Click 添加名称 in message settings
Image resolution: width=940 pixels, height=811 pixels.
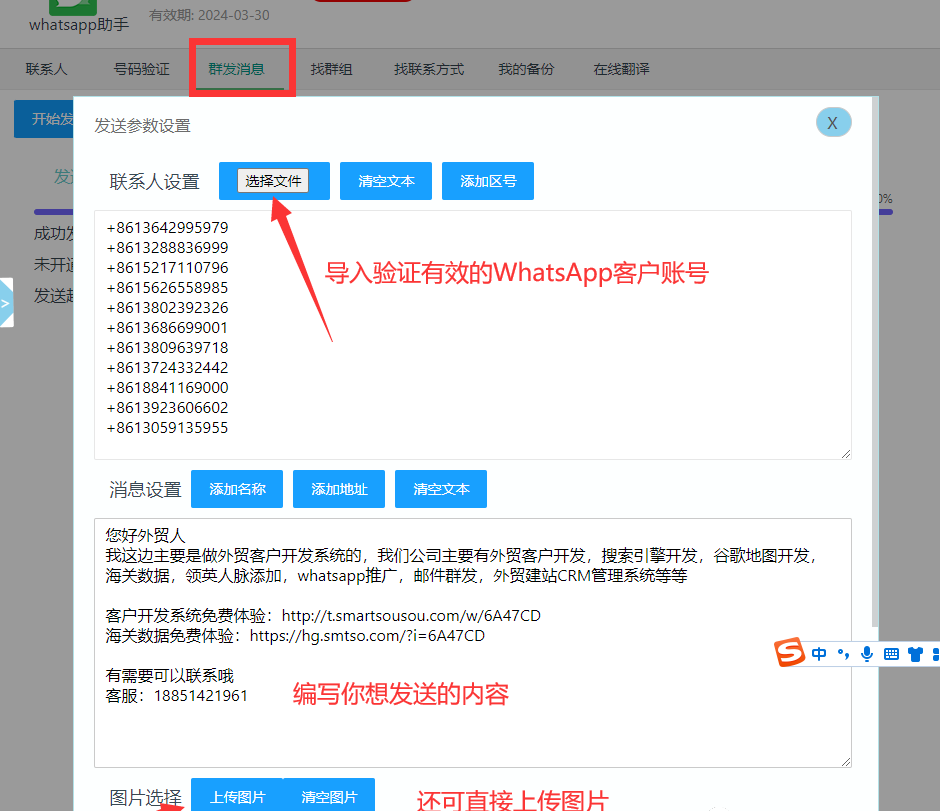[x=237, y=489]
